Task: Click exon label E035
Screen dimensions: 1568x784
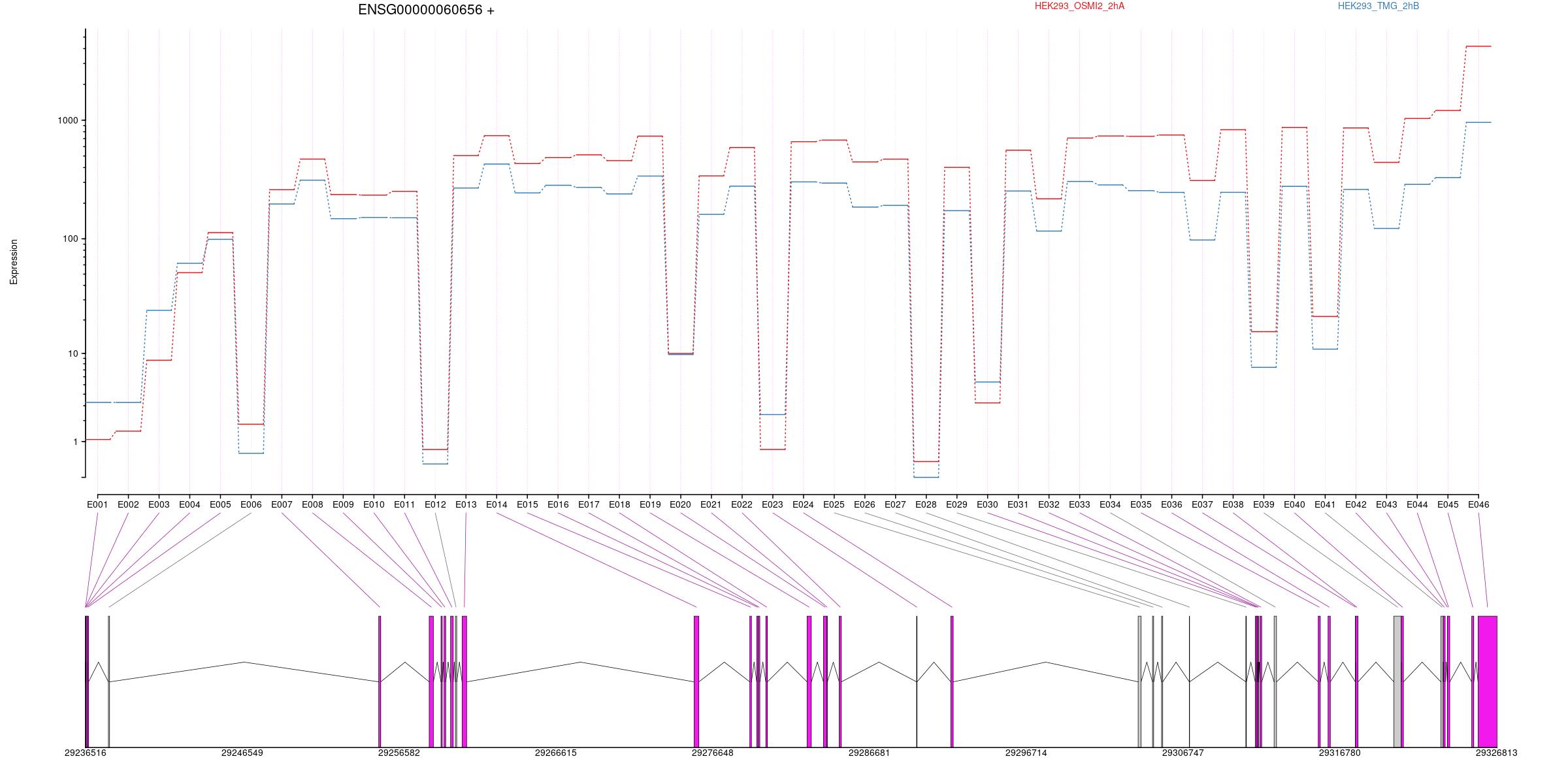Action: point(1141,504)
